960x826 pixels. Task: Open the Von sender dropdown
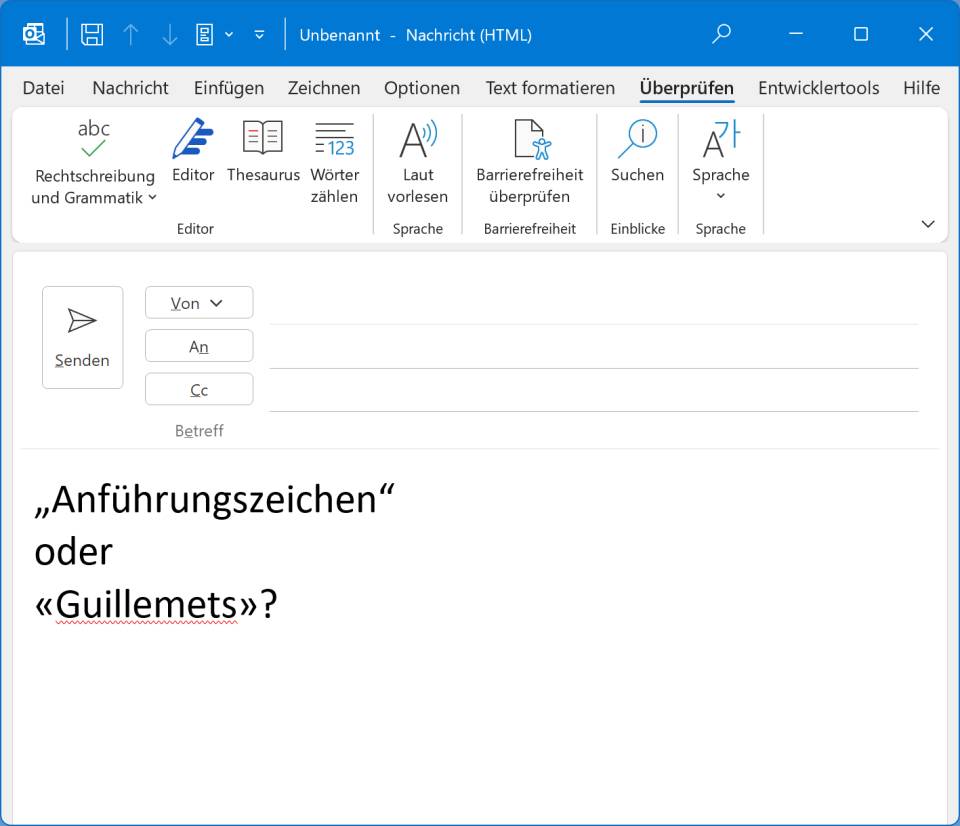point(199,303)
